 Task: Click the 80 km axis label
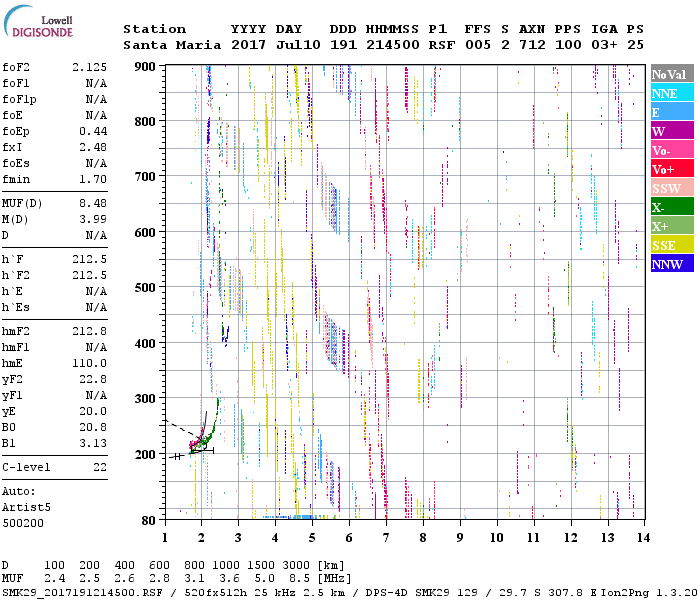tap(149, 520)
